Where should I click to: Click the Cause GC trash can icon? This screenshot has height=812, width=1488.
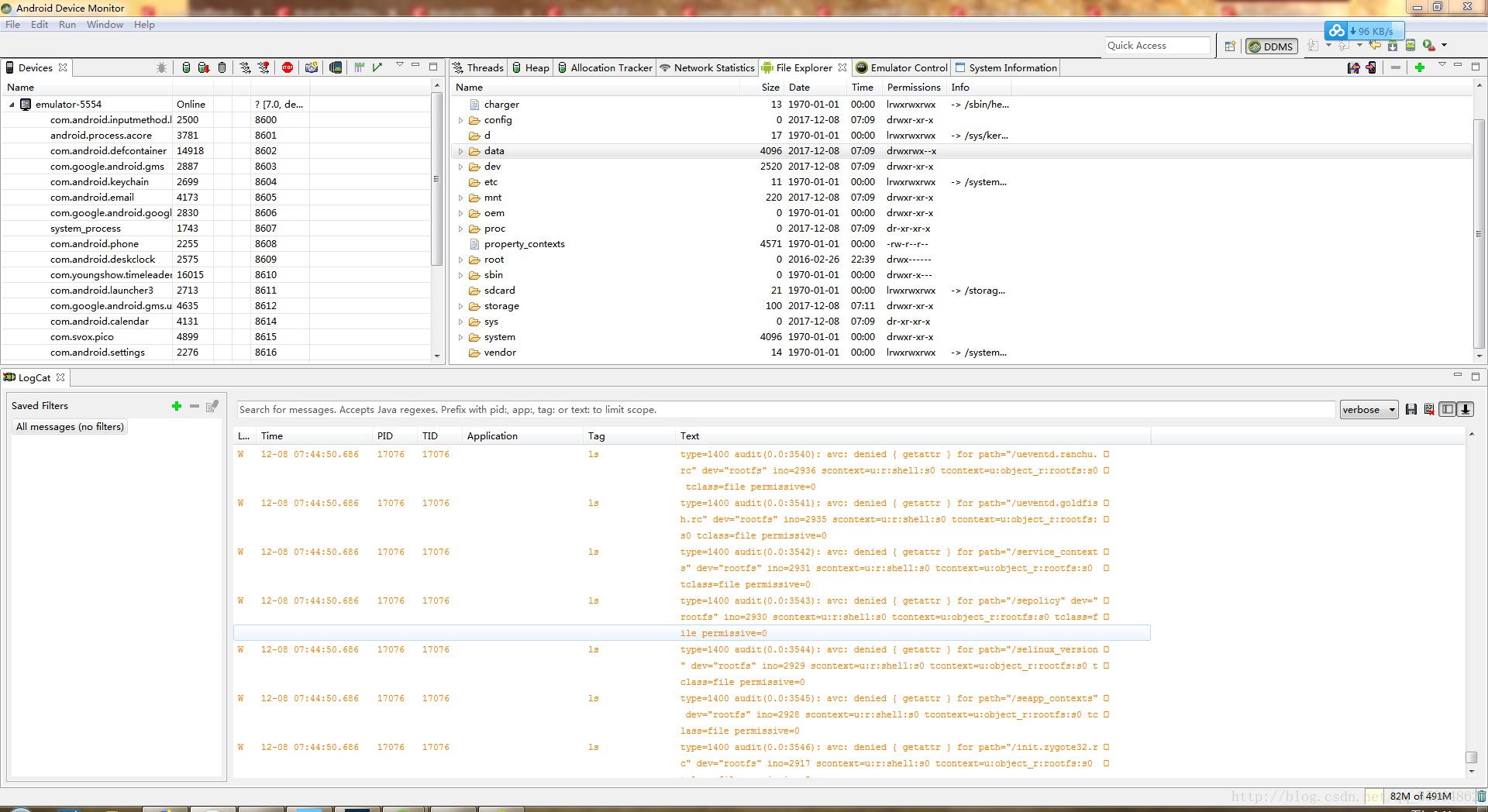click(x=222, y=67)
